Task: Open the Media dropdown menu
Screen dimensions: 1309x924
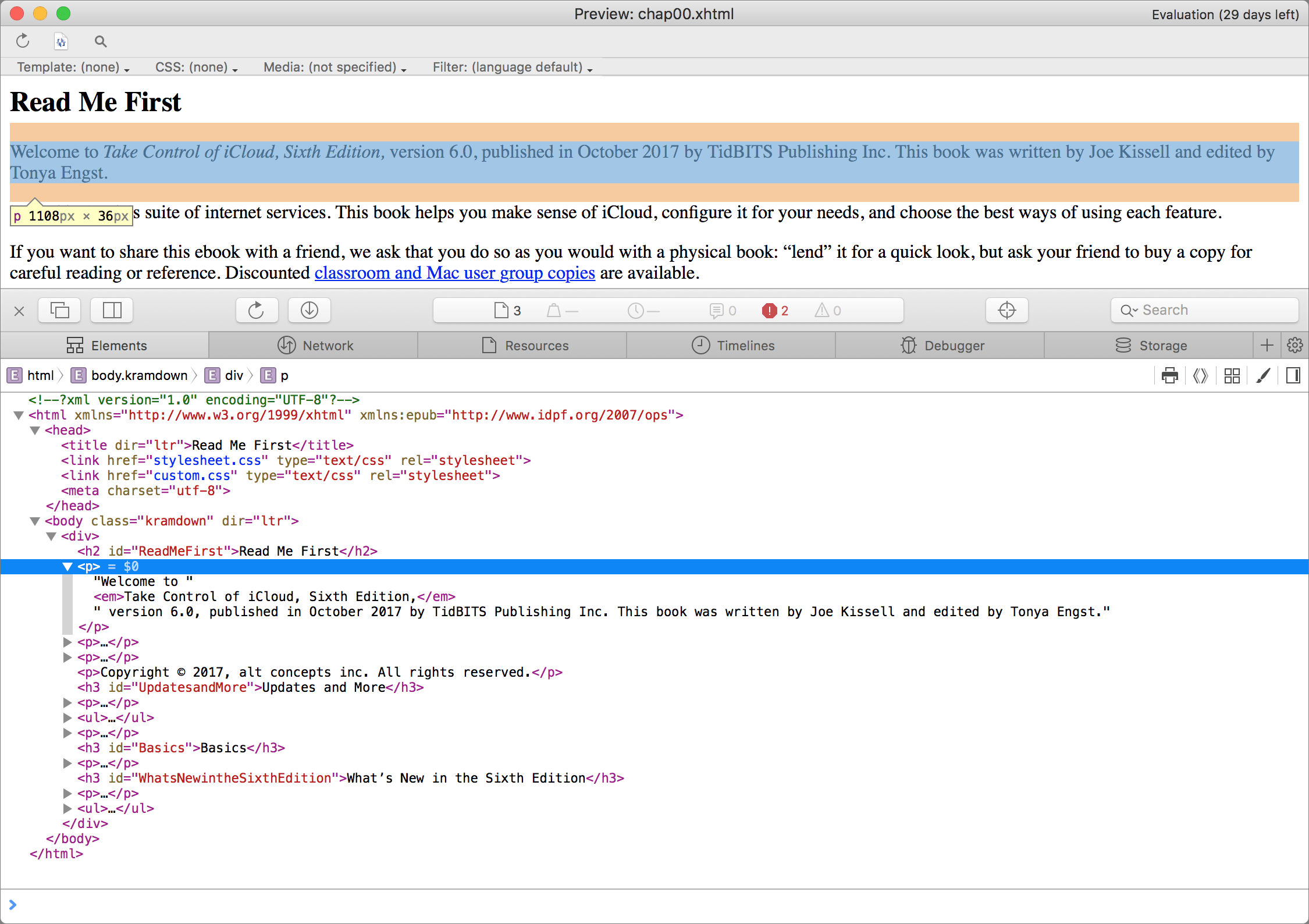Action: [x=335, y=67]
